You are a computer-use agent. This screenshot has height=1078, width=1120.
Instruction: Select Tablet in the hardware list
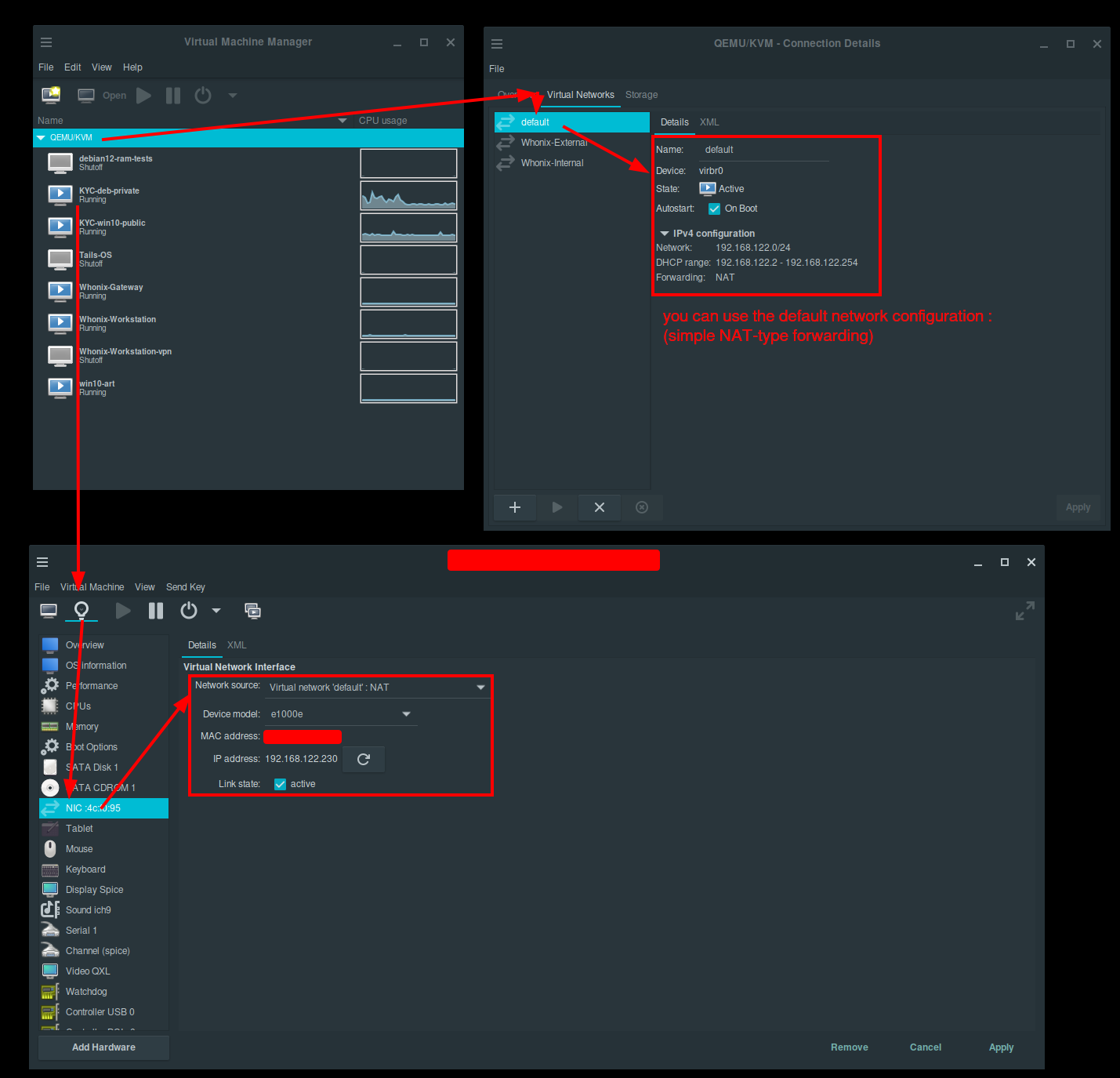tap(103, 829)
